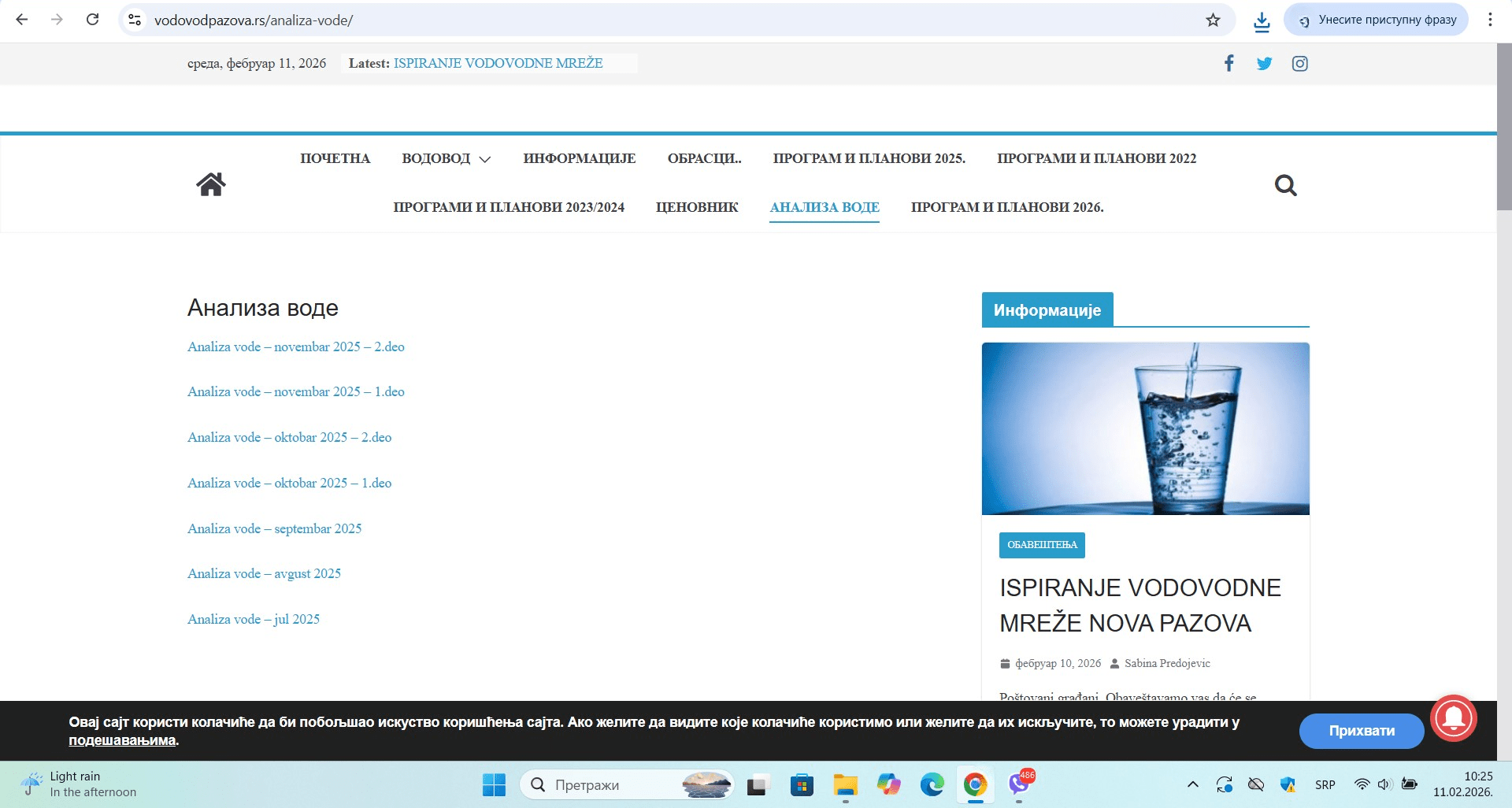Open the cookie settings подешавањима link
The image size is (1512, 808).
coord(122,740)
